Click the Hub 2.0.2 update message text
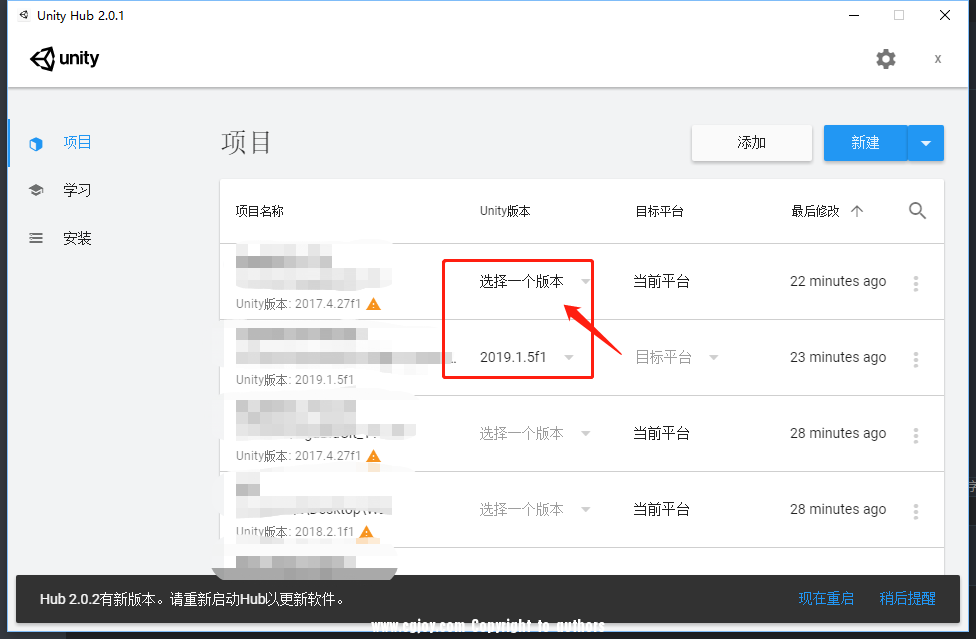976x639 pixels. click(x=192, y=599)
